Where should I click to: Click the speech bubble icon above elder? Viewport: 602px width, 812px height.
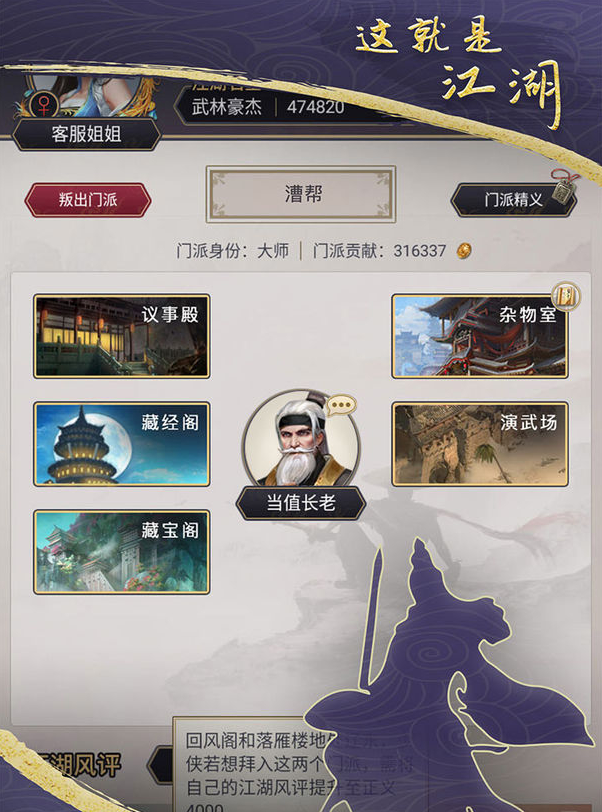[341, 405]
